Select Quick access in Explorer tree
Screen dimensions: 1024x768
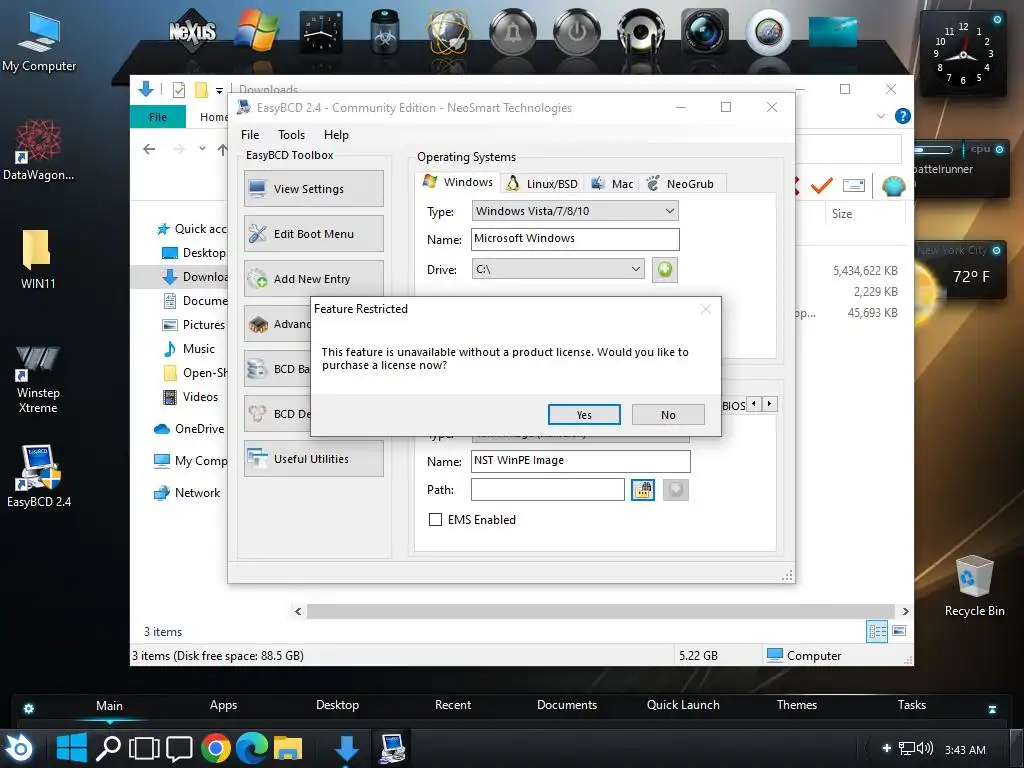pos(192,229)
